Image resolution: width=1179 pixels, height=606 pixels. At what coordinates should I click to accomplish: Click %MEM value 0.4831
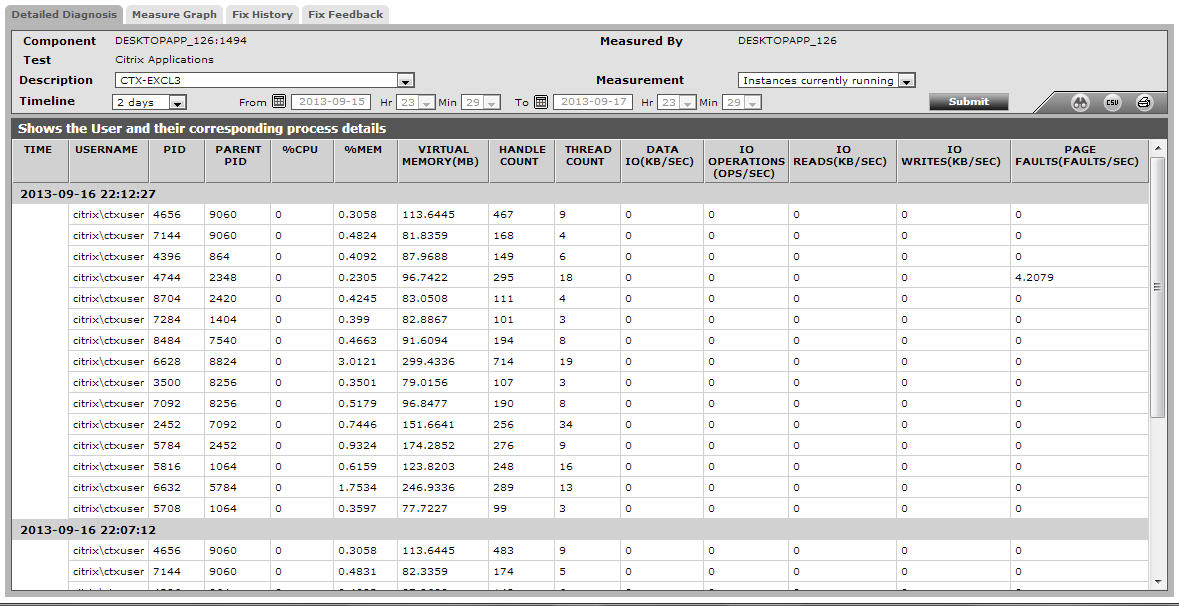357,572
